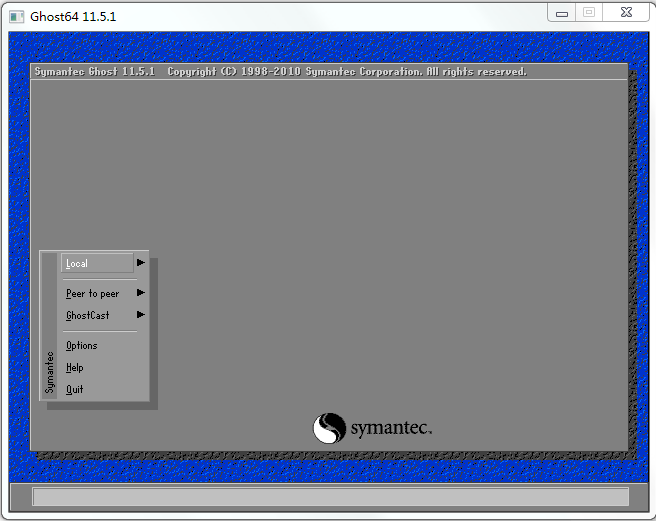Expand the GhostCast submenu arrow

[x=141, y=315]
